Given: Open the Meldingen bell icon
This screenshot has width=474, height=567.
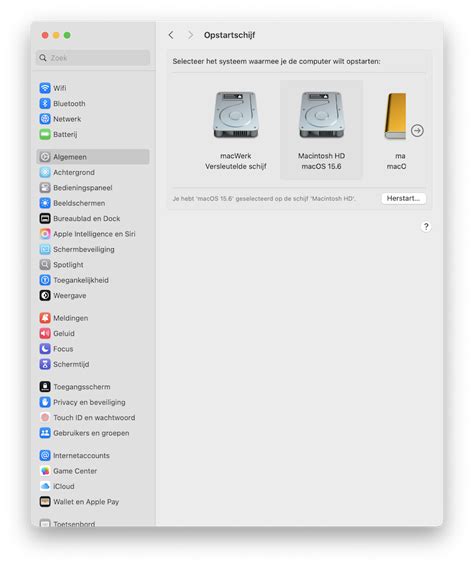Looking at the screenshot, I should (x=45, y=318).
